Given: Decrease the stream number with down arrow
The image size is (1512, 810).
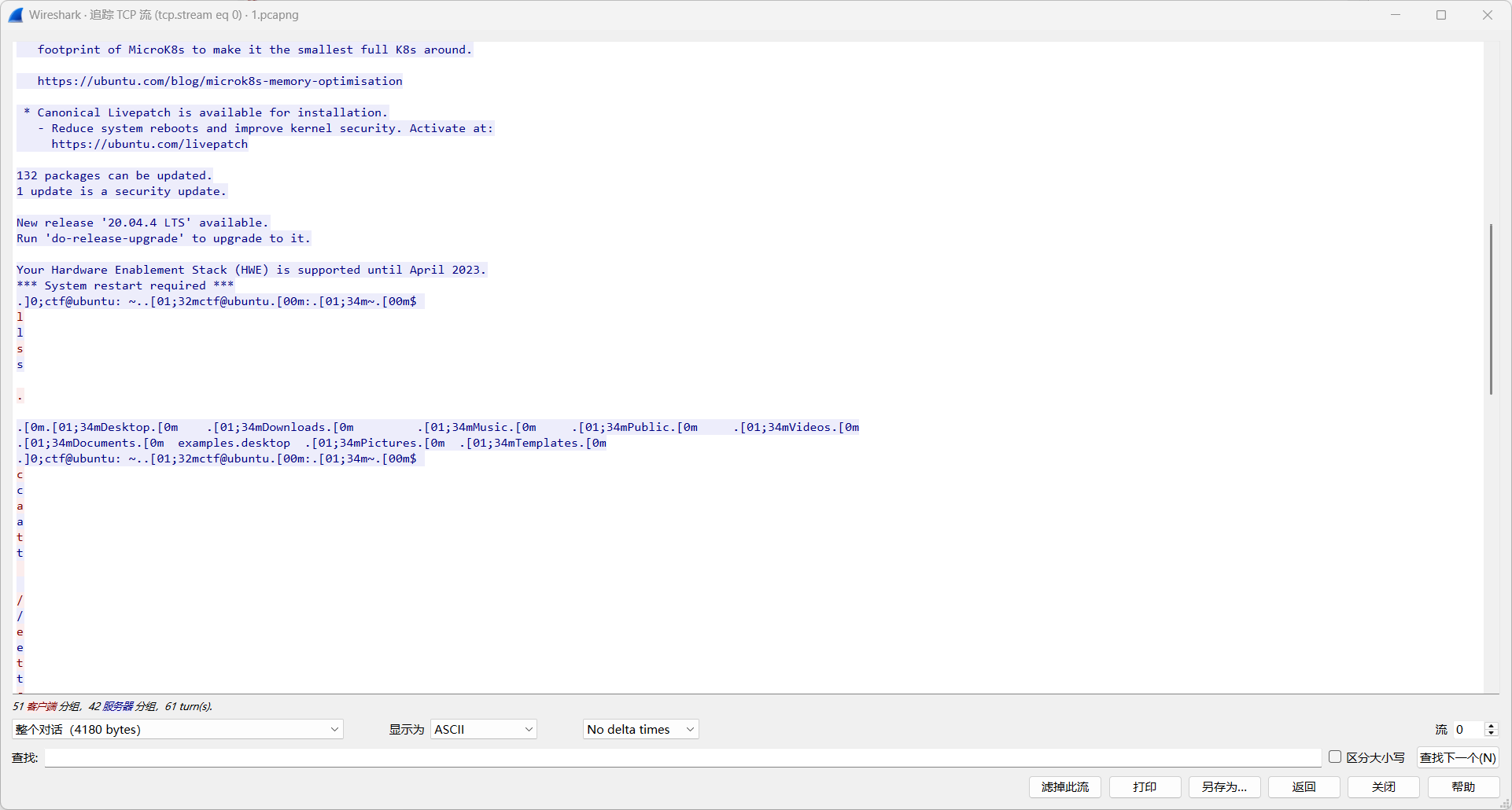Looking at the screenshot, I should (1491, 734).
